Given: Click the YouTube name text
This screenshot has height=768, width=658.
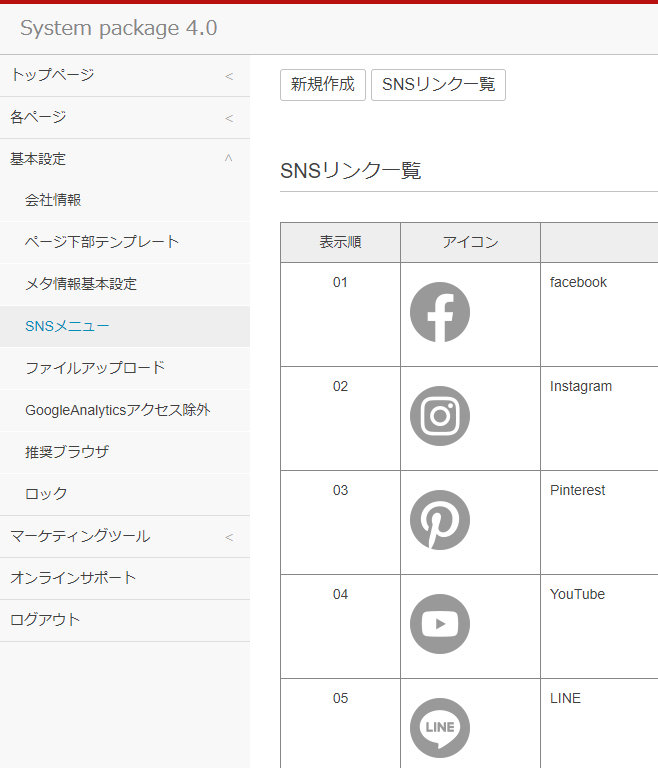Looking at the screenshot, I should tap(577, 594).
